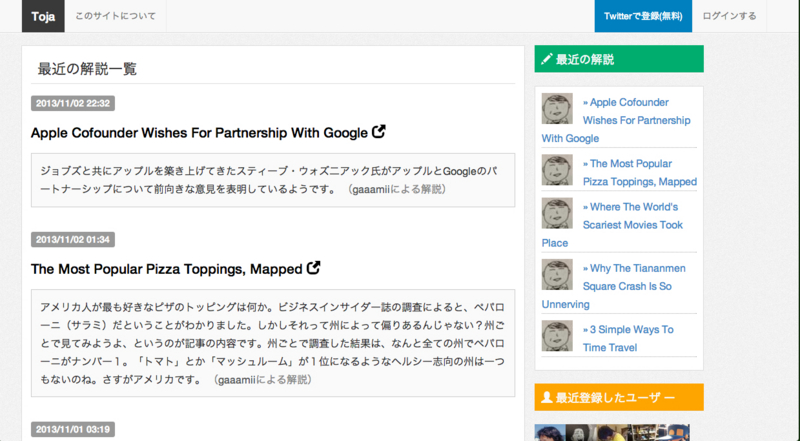Click date badge 2013/11/02 01:34
This screenshot has height=441, width=800.
click(73, 239)
